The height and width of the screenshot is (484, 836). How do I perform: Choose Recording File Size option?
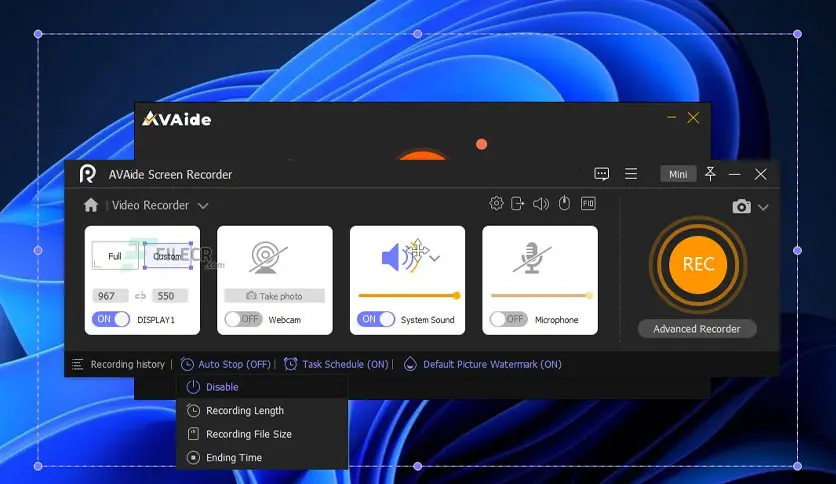[x=262, y=434]
